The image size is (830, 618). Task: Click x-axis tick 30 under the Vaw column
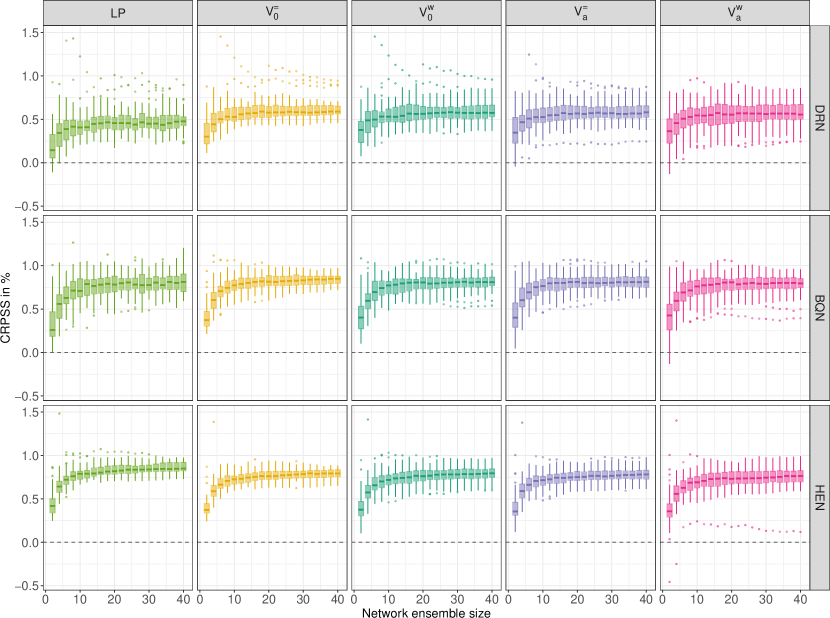tap(766, 599)
